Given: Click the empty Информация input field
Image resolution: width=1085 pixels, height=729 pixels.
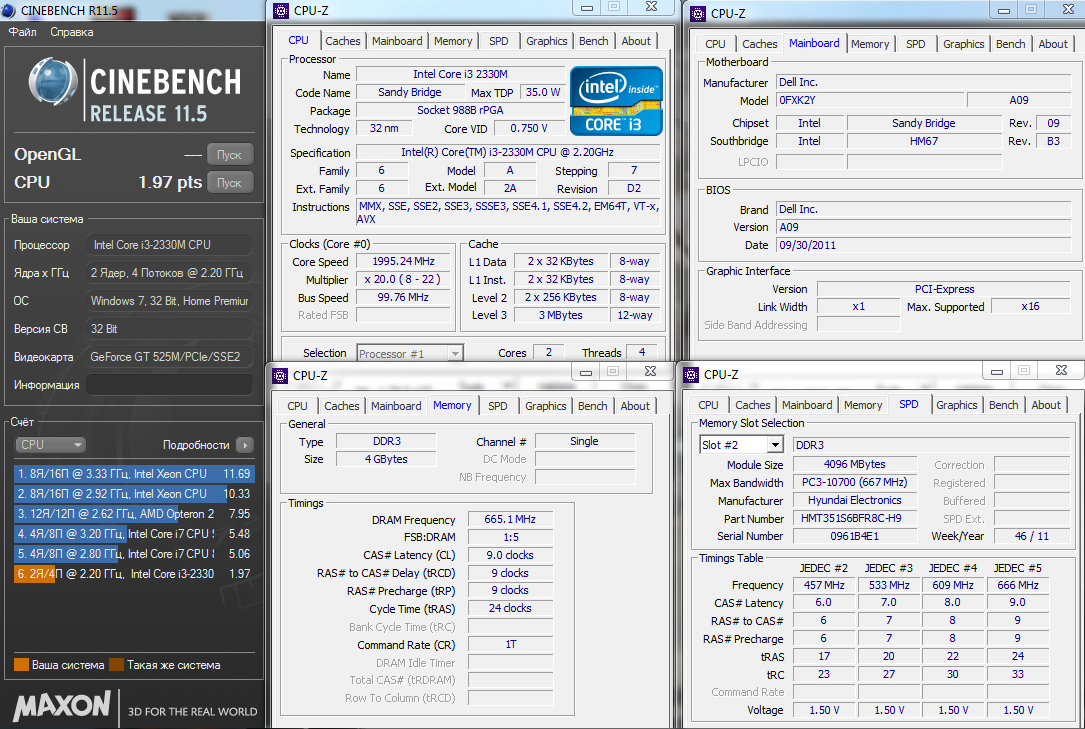Looking at the screenshot, I should tap(169, 385).
